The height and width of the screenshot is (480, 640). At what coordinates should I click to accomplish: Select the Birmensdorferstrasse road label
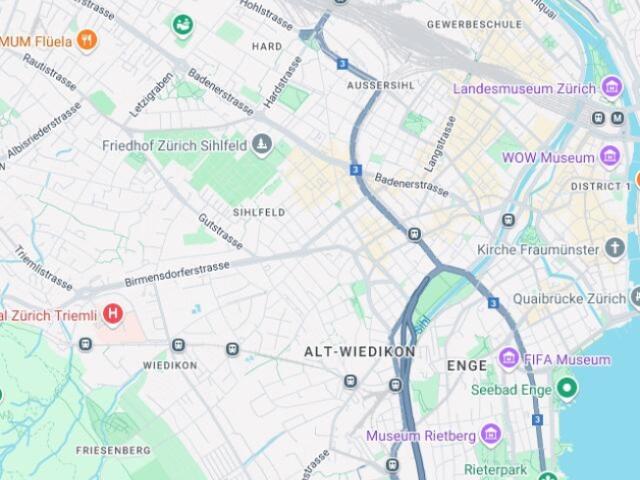pyautogui.click(x=177, y=274)
